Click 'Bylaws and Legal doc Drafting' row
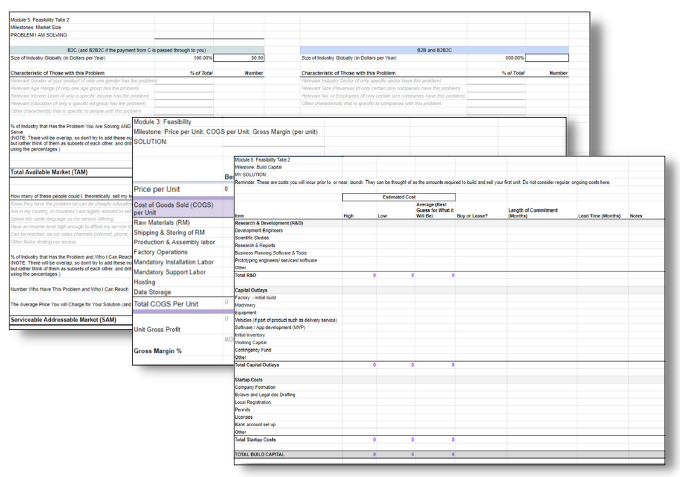This screenshot has height=477, width=680. pos(265,395)
